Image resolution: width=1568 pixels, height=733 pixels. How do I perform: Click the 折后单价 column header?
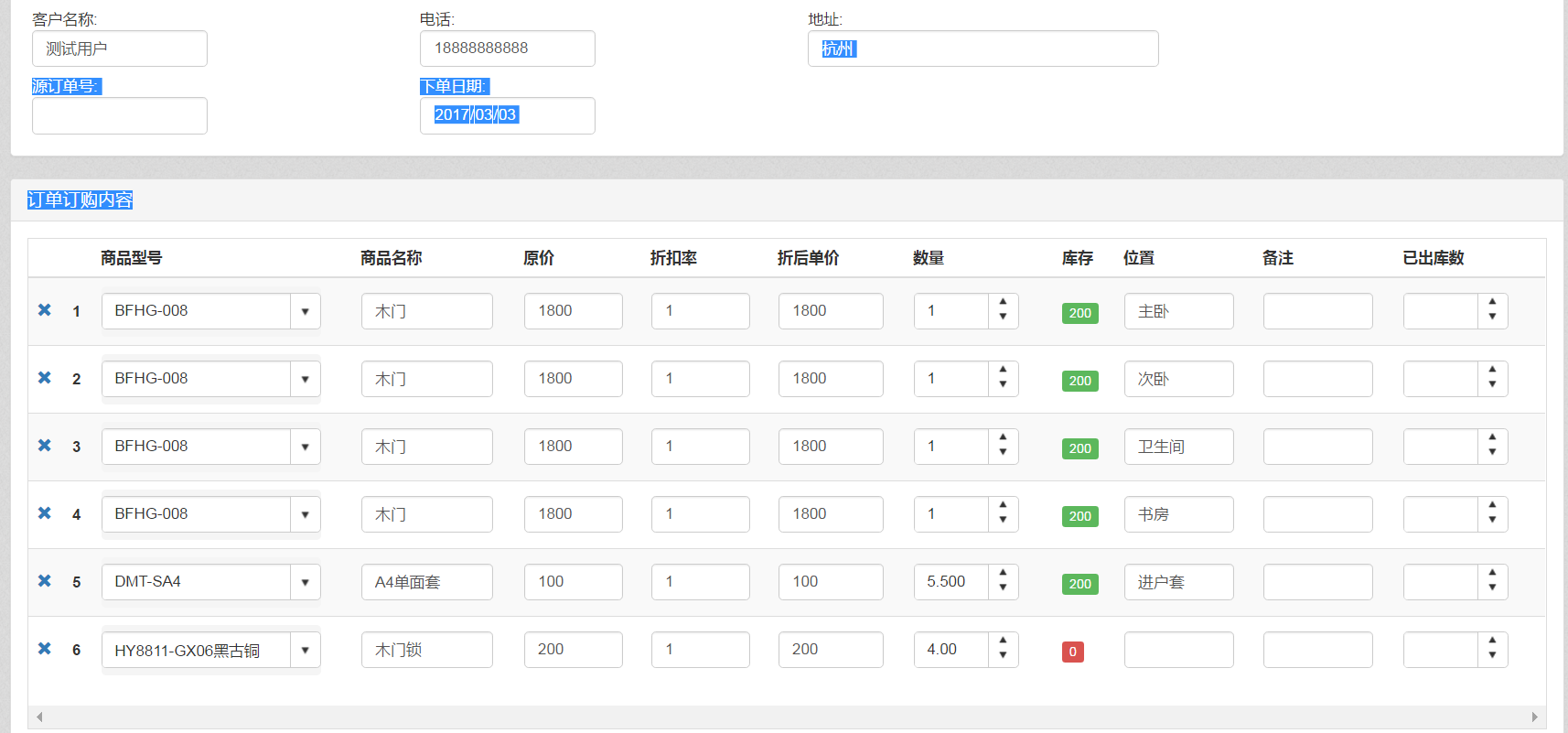(x=809, y=258)
